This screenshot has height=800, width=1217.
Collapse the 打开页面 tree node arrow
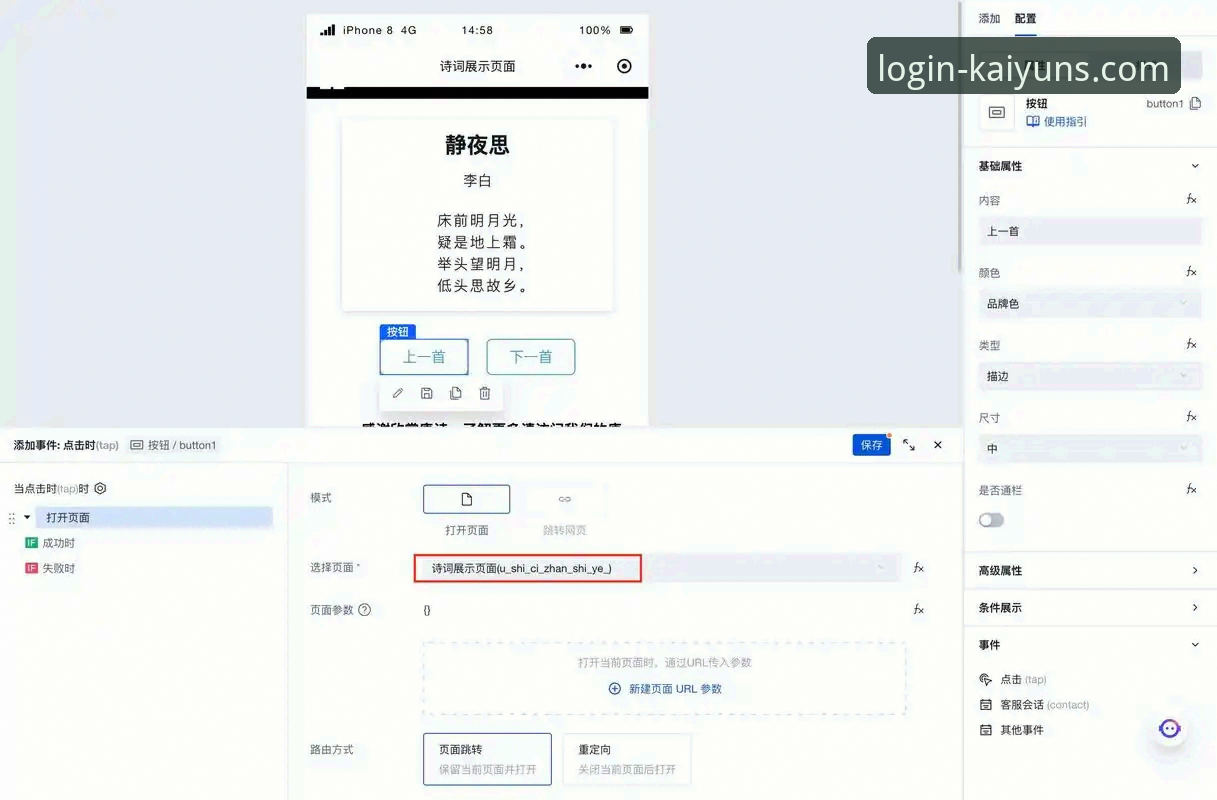pos(27,518)
